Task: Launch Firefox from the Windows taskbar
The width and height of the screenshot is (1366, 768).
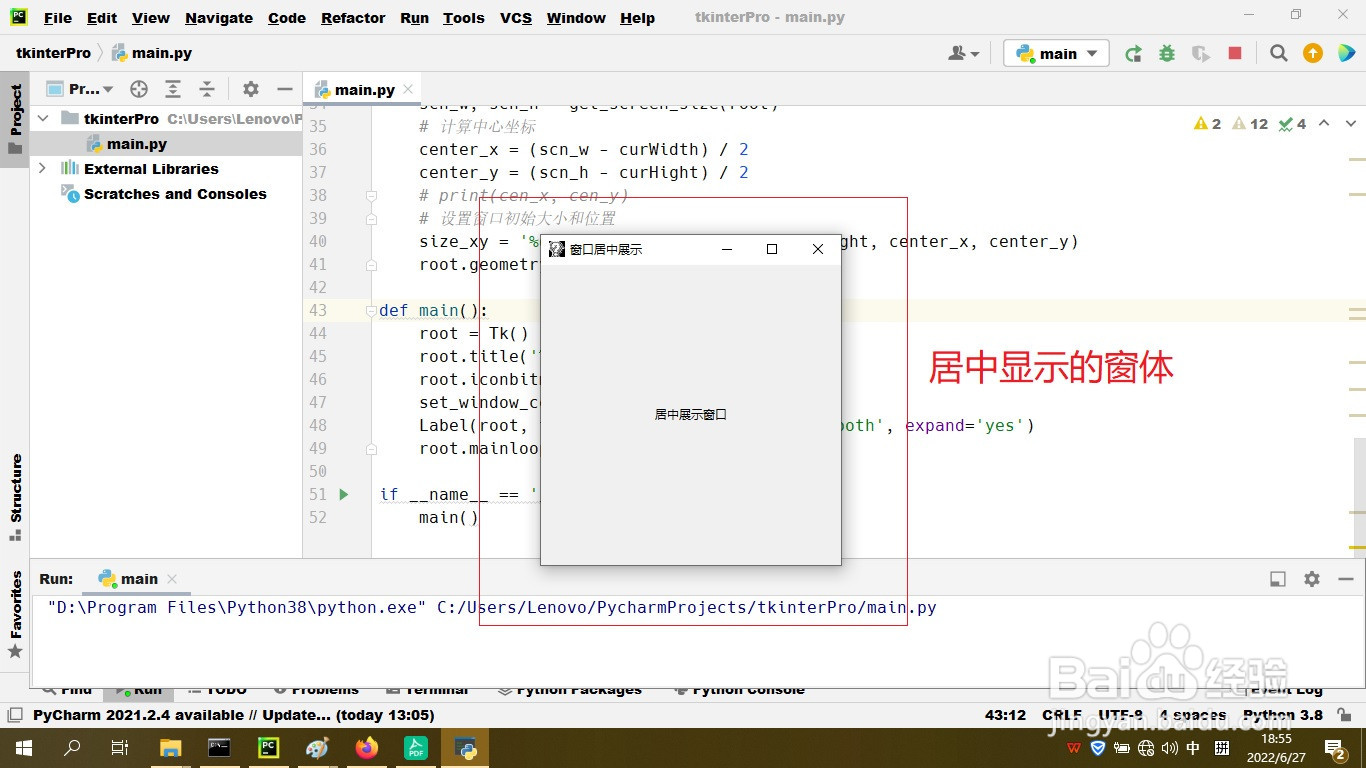Action: coord(366,747)
